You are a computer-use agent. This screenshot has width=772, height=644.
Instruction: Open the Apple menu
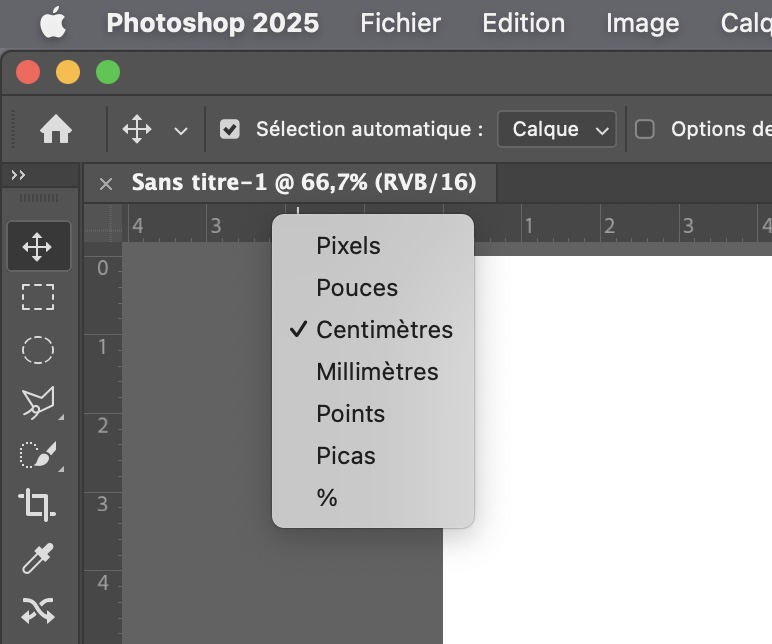click(x=53, y=23)
